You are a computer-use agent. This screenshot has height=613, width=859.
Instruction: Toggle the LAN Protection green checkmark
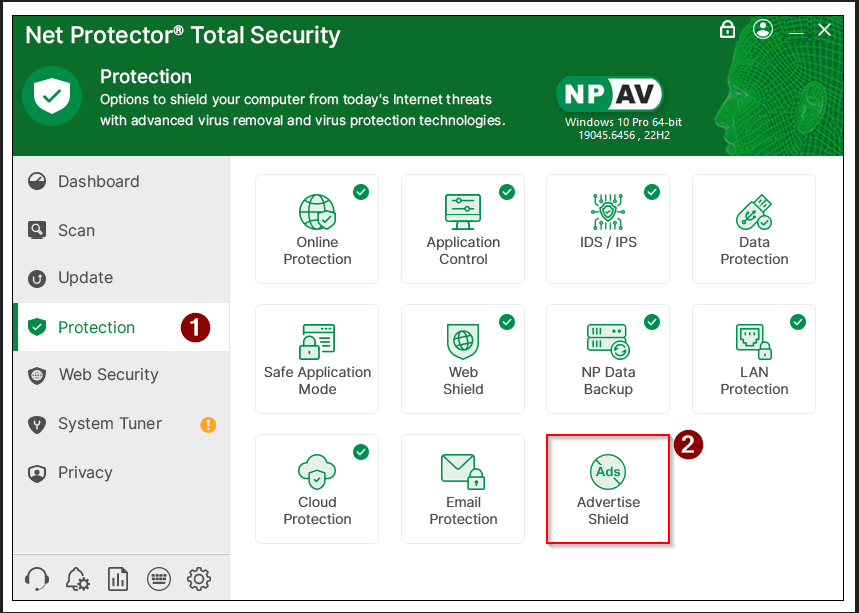pyautogui.click(x=798, y=322)
